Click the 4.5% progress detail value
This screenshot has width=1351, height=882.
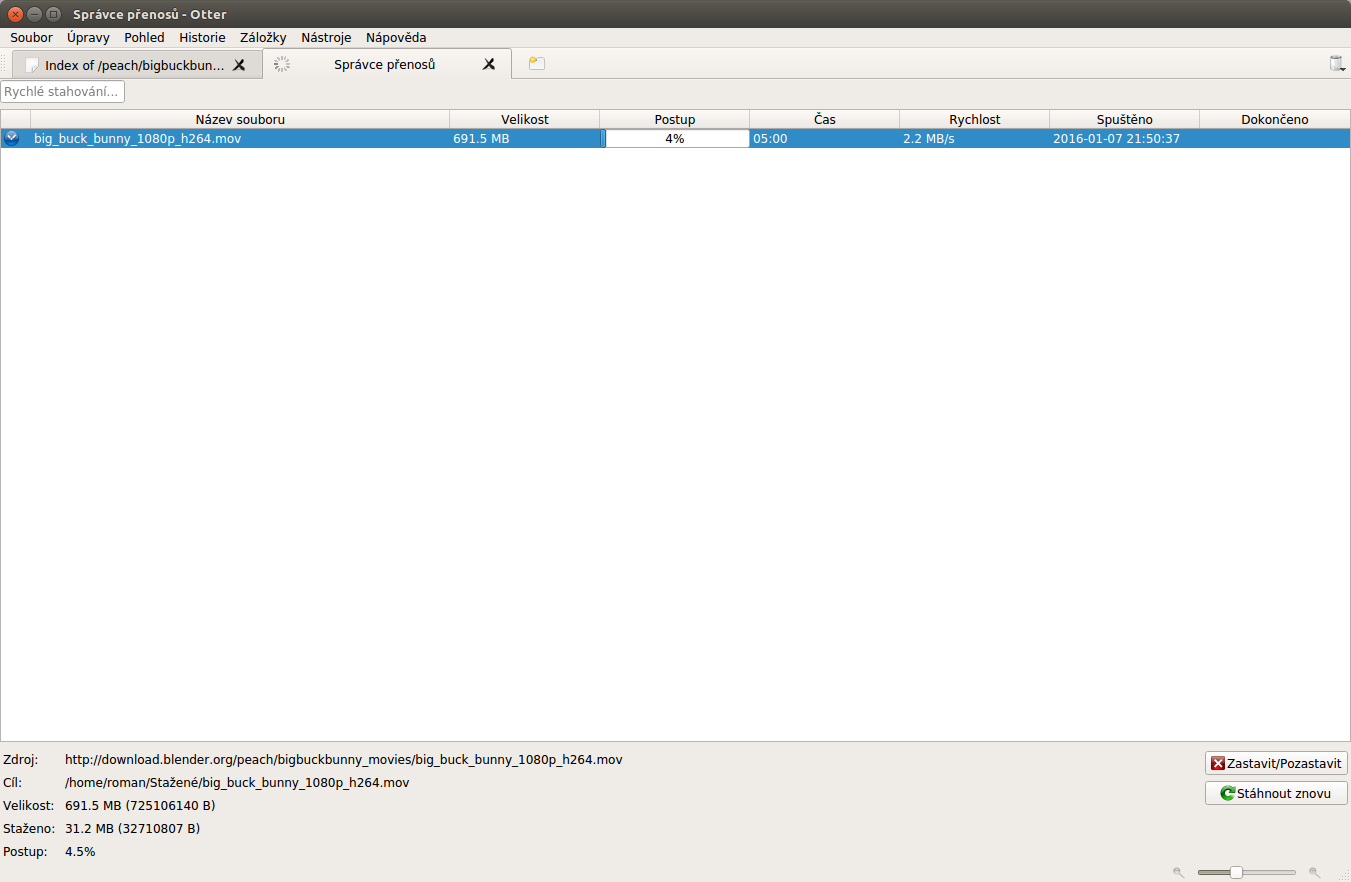pos(80,852)
